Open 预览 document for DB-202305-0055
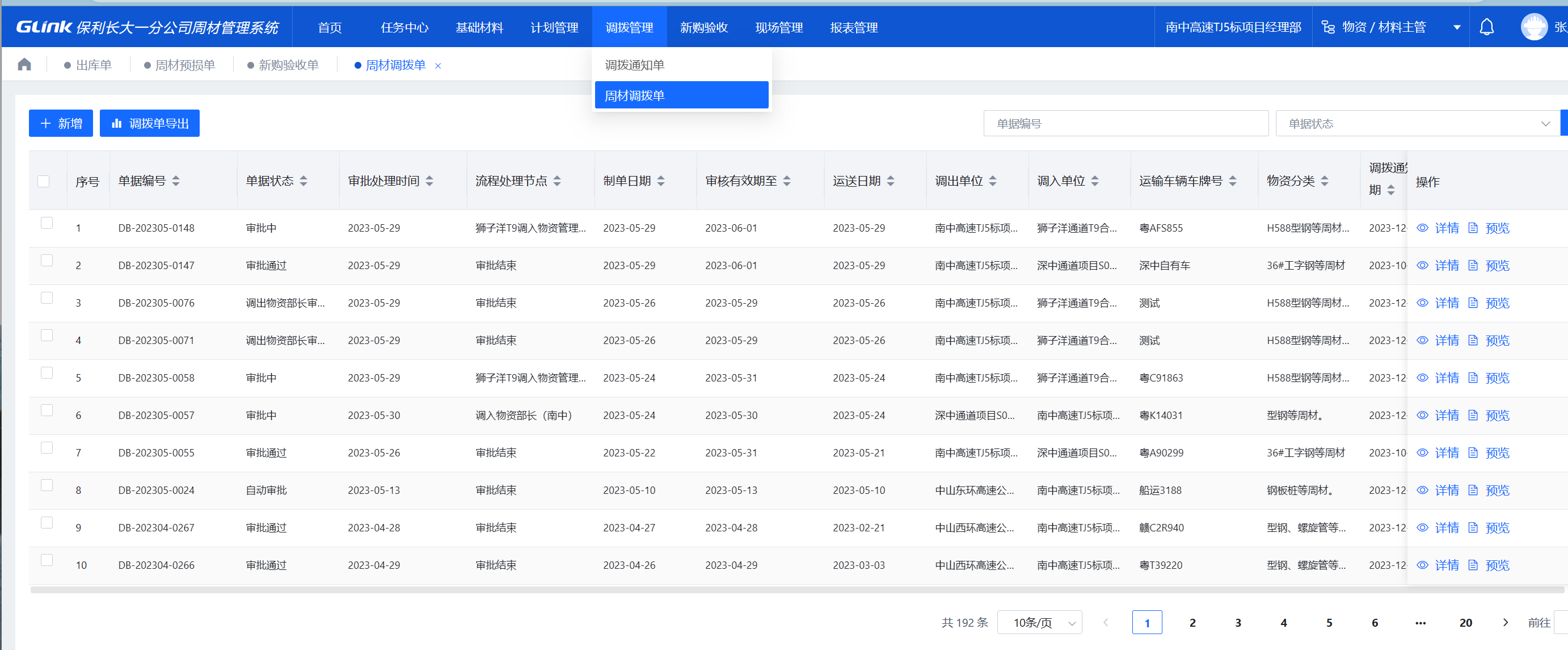Screen dimensions: 1568x650 (x=1489, y=452)
